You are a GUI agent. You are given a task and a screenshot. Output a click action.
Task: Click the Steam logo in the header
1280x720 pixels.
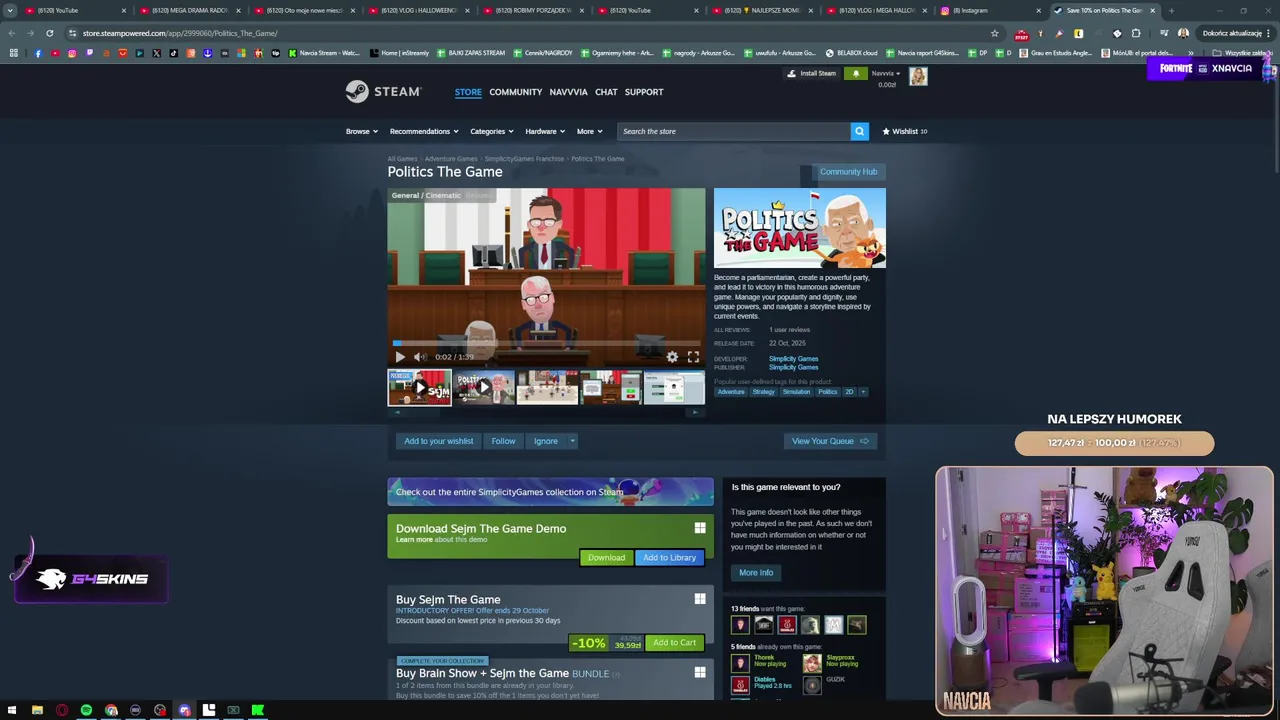(383, 91)
